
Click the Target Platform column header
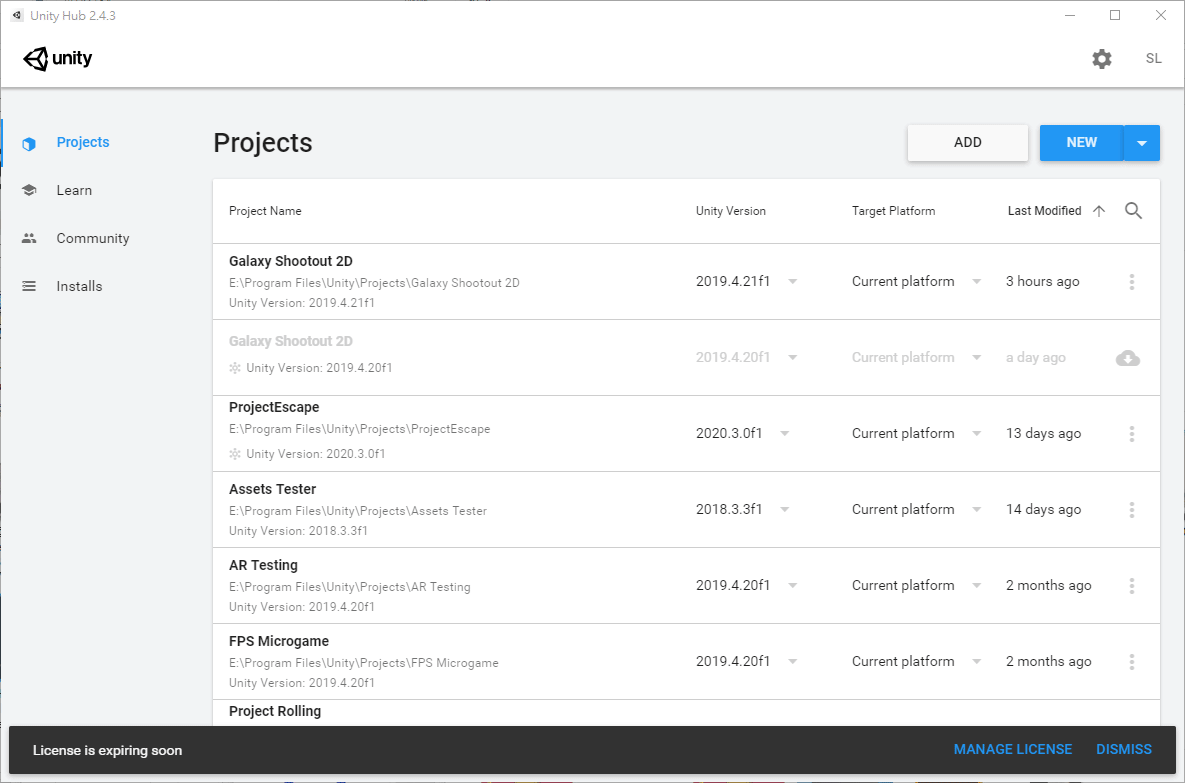(893, 211)
